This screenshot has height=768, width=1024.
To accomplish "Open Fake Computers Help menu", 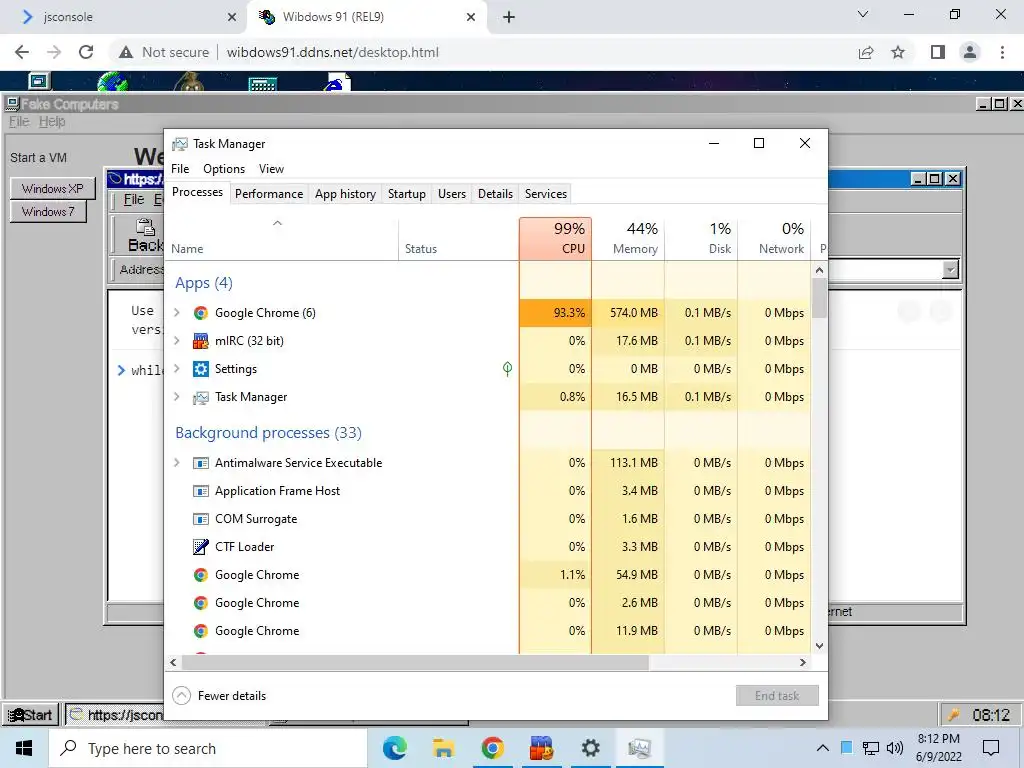I will click(52, 121).
